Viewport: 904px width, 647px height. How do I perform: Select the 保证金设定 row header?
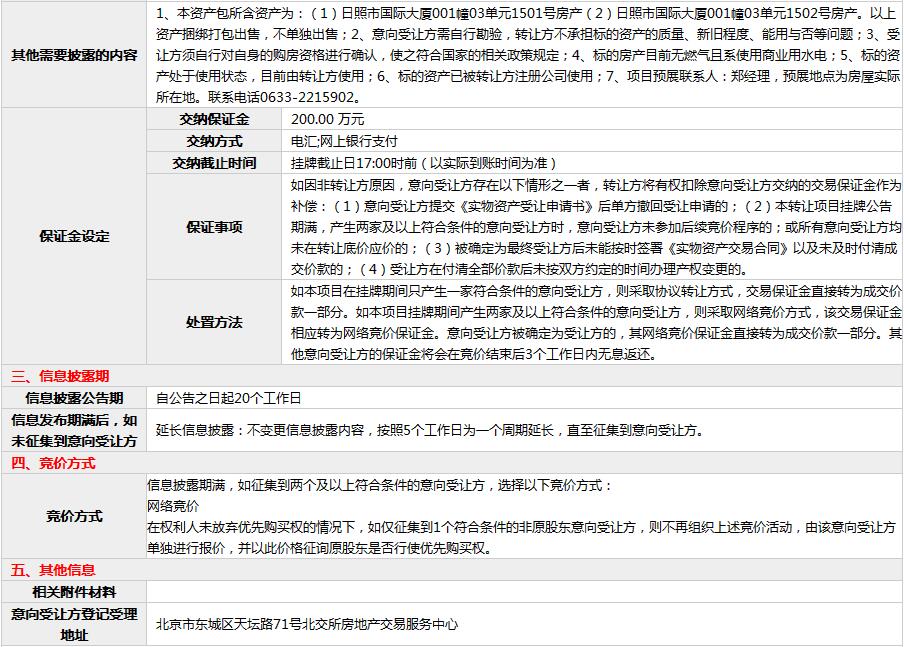[x=74, y=237]
